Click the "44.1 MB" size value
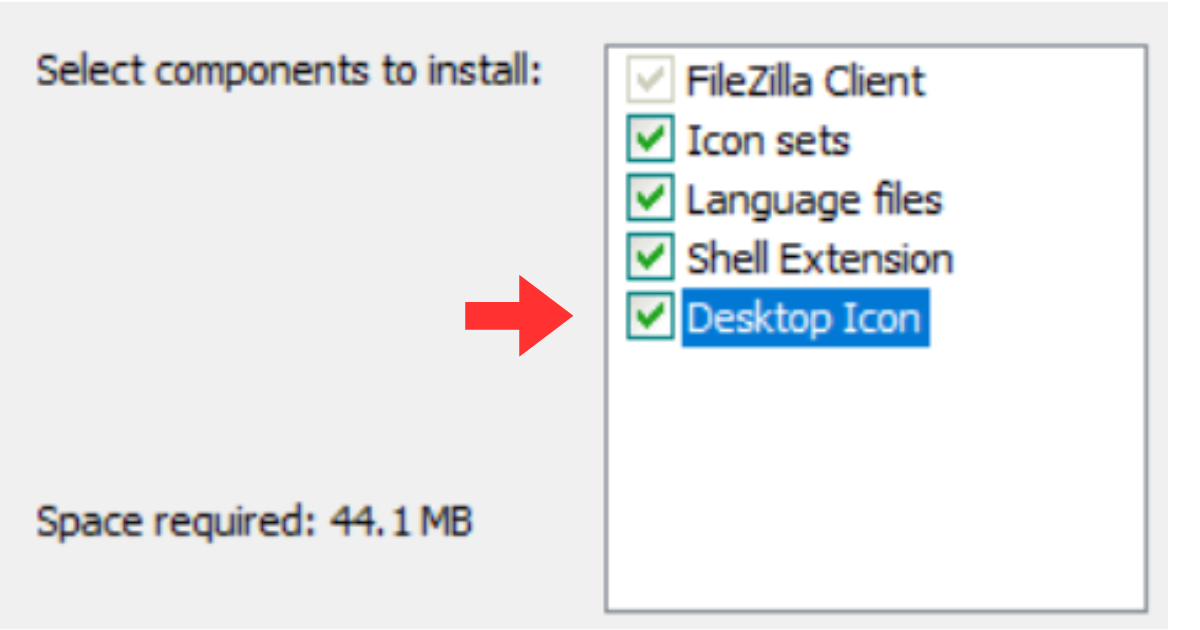1200x630 pixels. [x=402, y=522]
